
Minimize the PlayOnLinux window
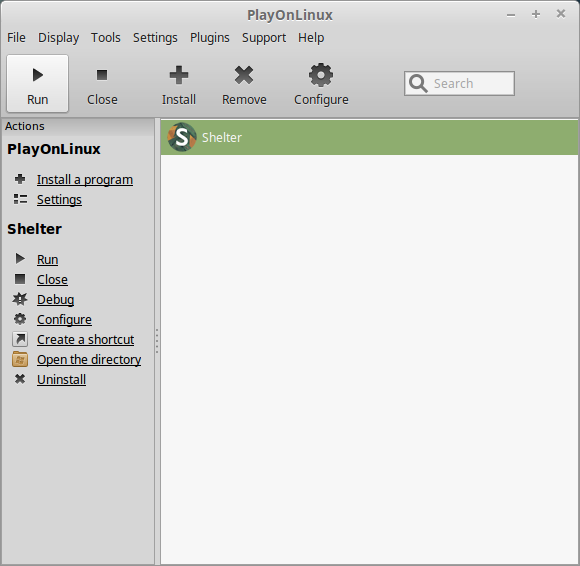click(511, 15)
